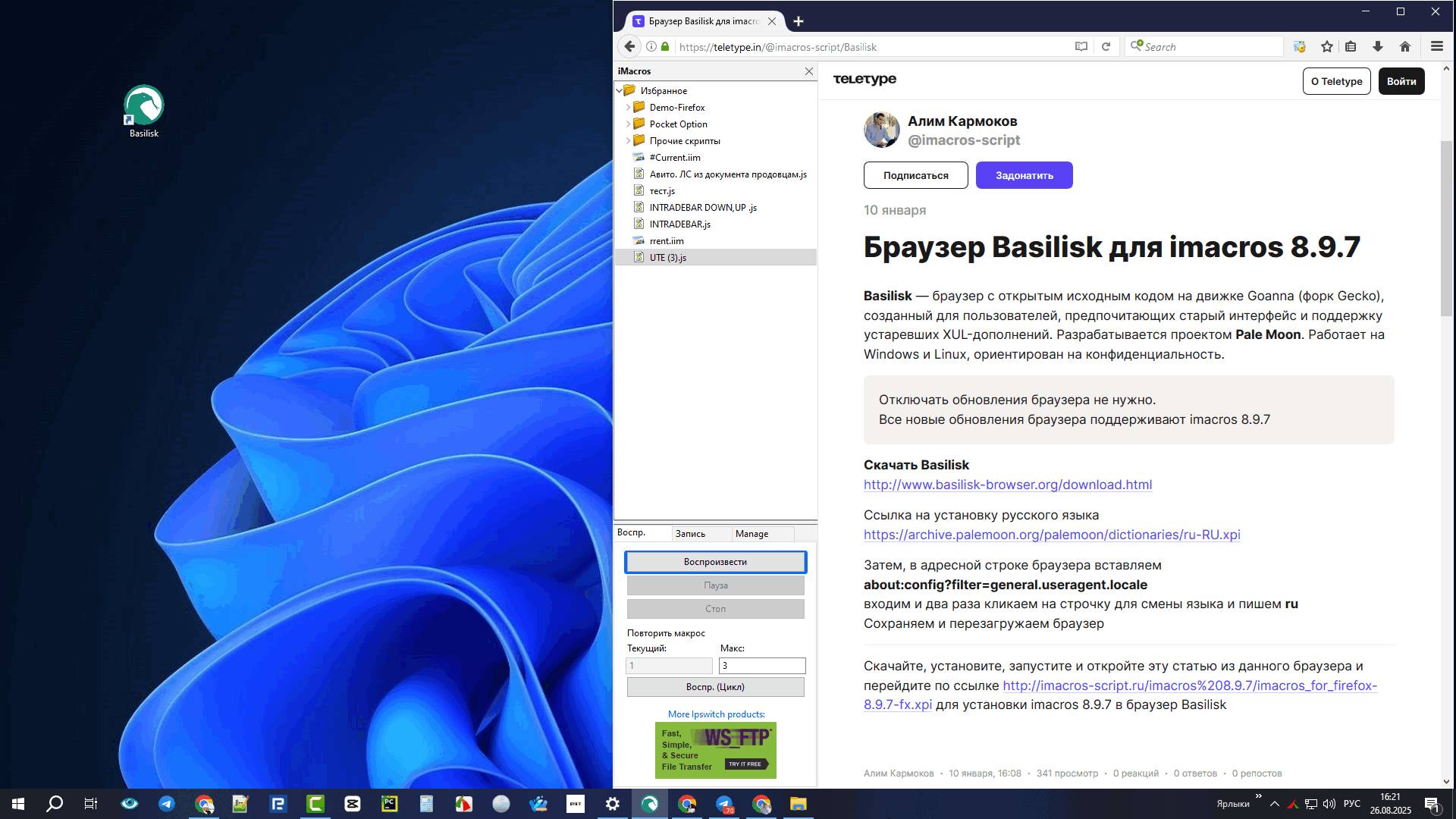This screenshot has height=819, width=1456.
Task: Show bookmarks list icon in toolbar
Action: point(1351,47)
